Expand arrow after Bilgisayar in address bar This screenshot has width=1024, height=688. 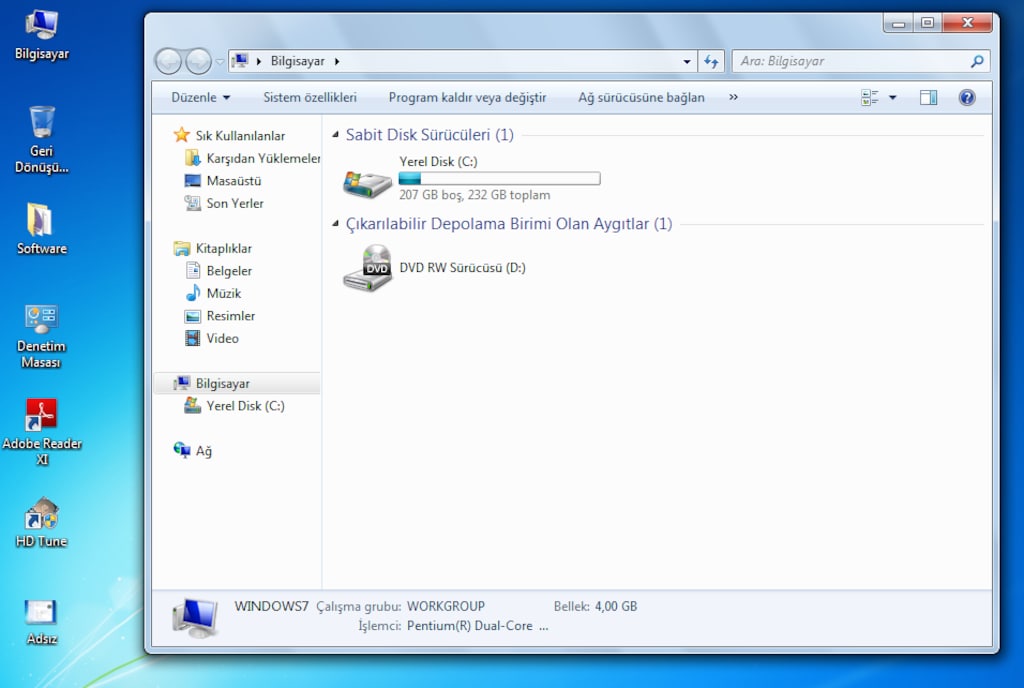pos(337,61)
